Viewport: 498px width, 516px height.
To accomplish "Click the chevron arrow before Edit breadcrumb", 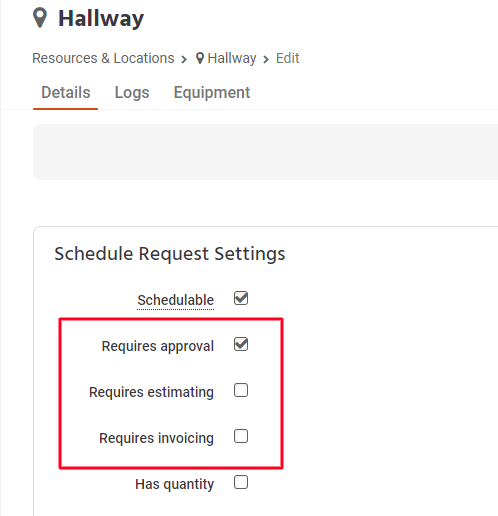I will [266, 60].
